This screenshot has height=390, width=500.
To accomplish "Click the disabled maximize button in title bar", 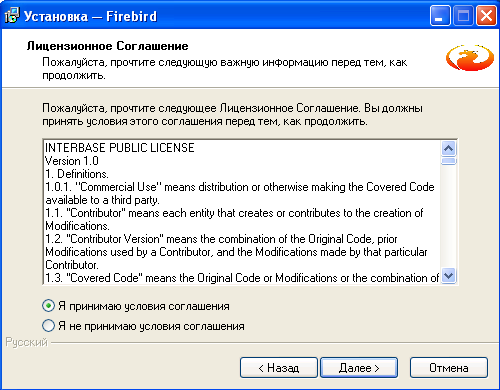I will coord(463,16).
